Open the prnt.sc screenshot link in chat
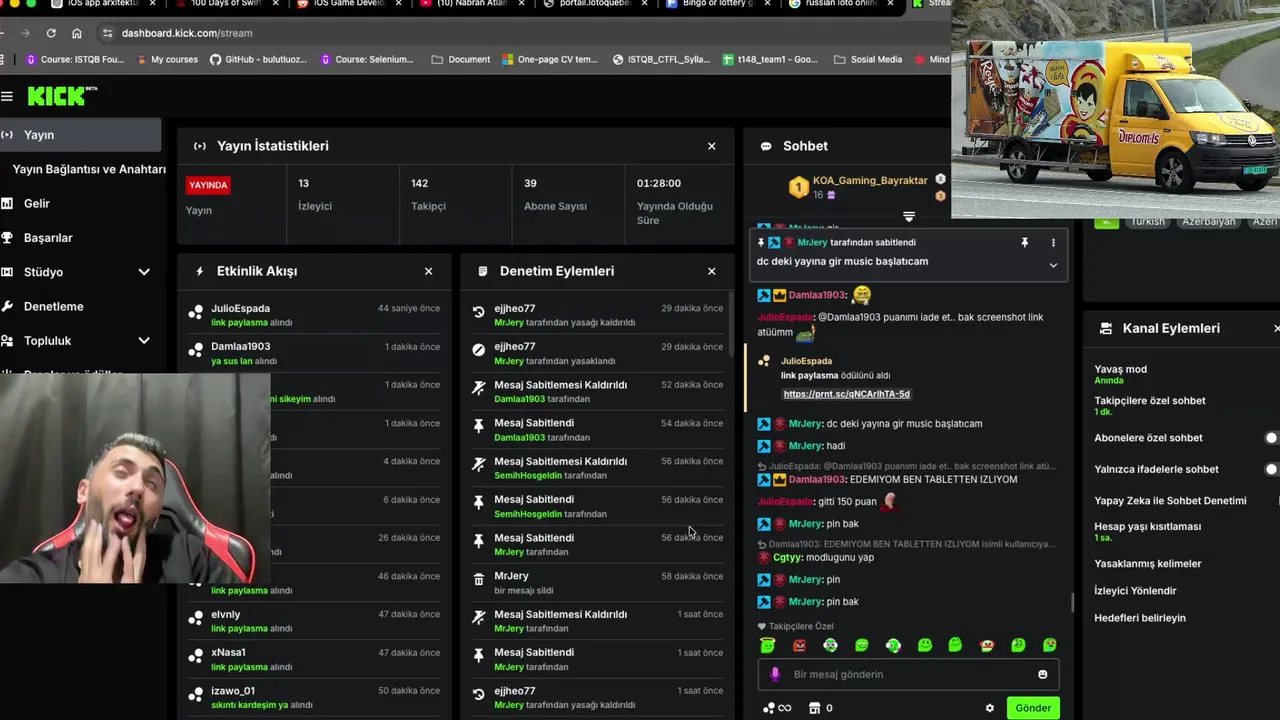This screenshot has width=1280, height=720. pyautogui.click(x=846, y=394)
